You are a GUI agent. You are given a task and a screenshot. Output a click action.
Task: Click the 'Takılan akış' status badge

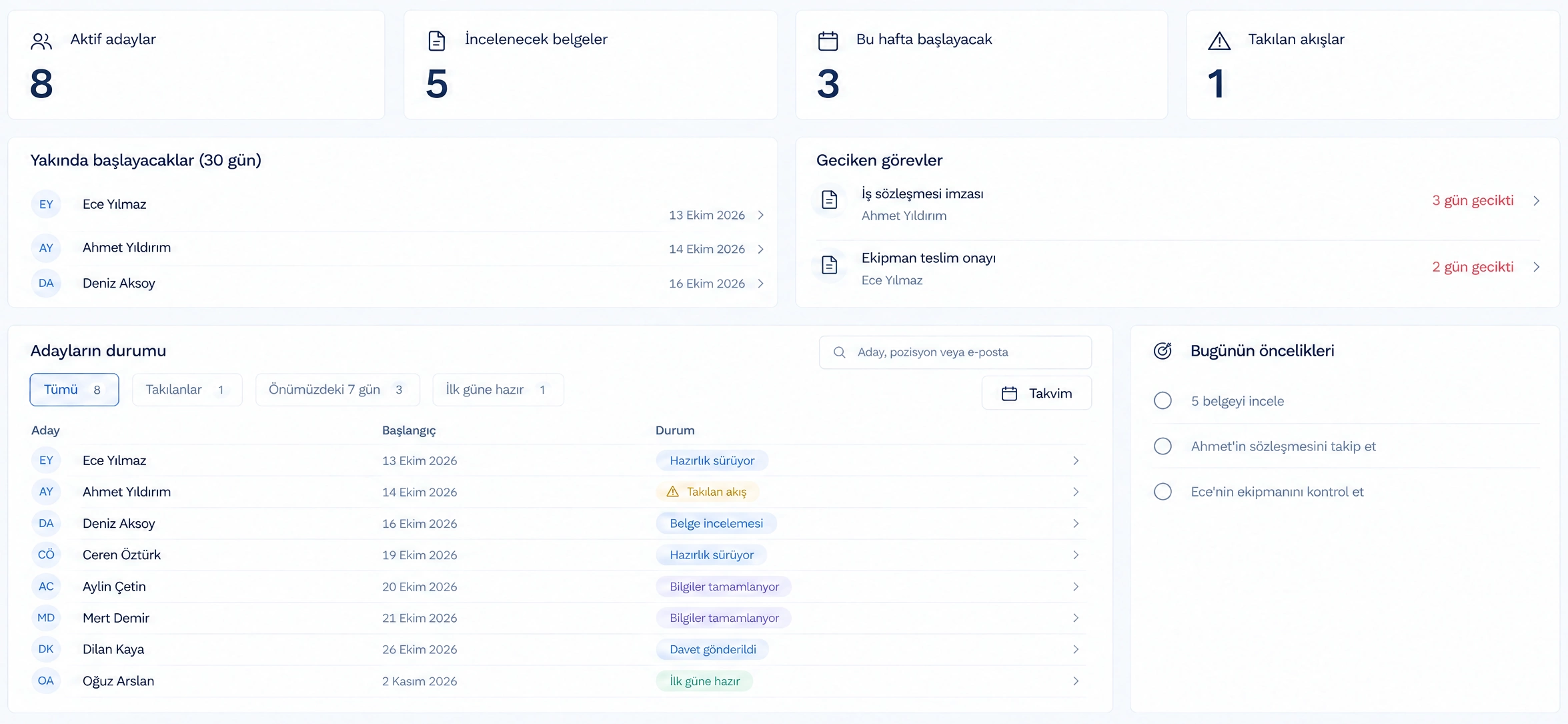point(708,492)
